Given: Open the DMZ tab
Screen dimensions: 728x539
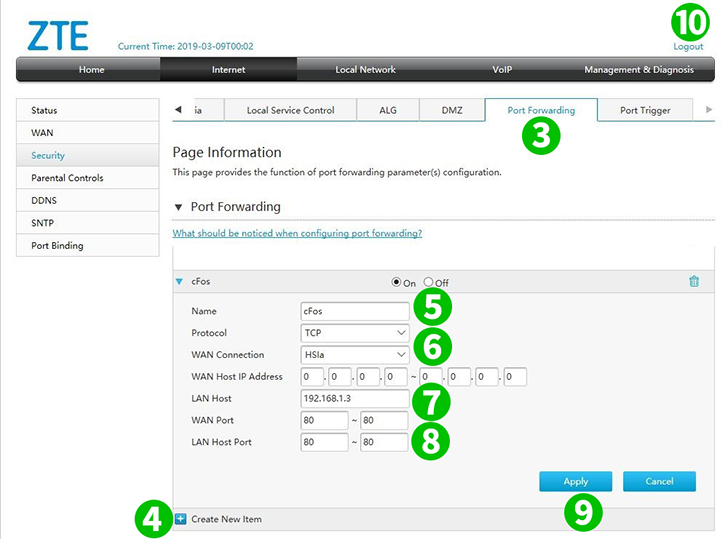Looking at the screenshot, I should coord(452,110).
